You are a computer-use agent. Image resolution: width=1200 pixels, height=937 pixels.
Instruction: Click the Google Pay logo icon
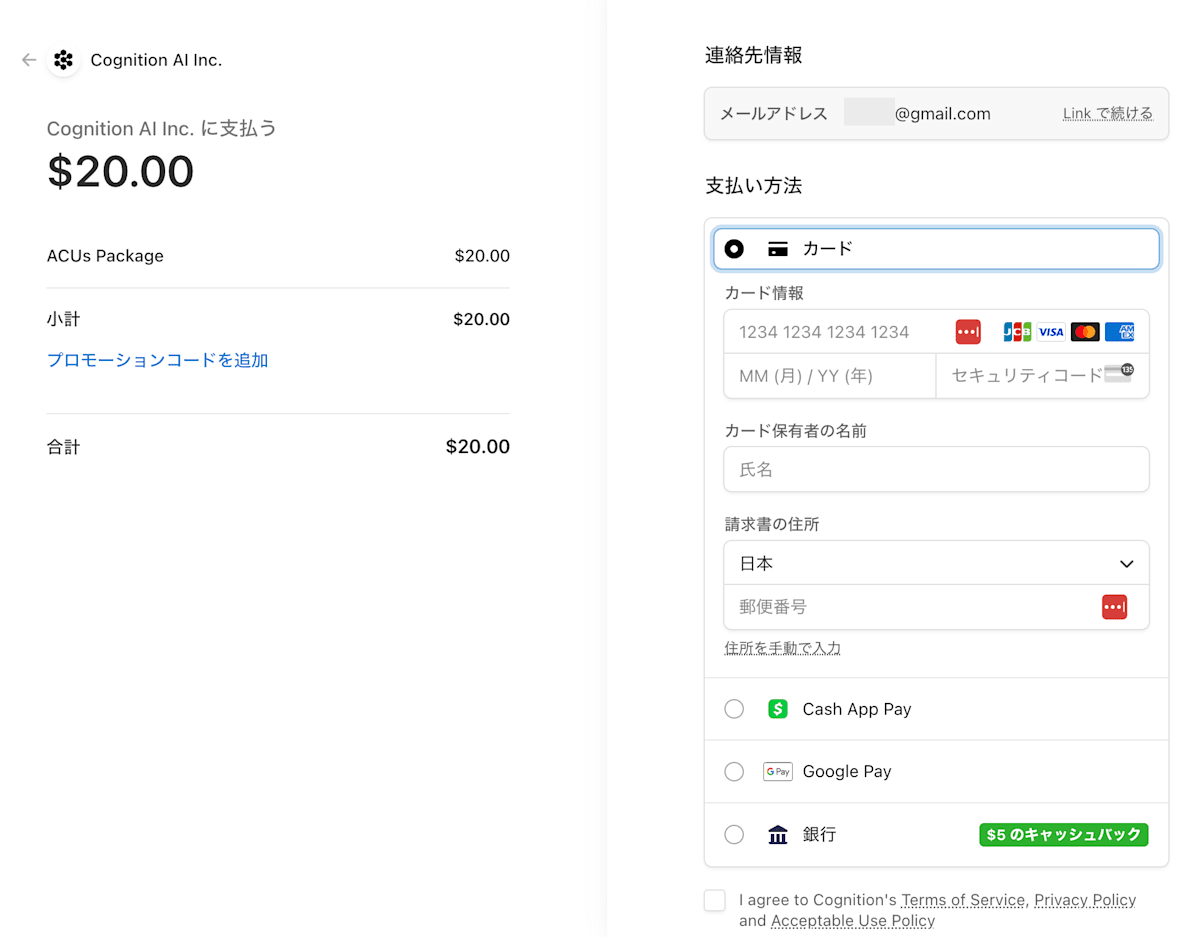(778, 772)
